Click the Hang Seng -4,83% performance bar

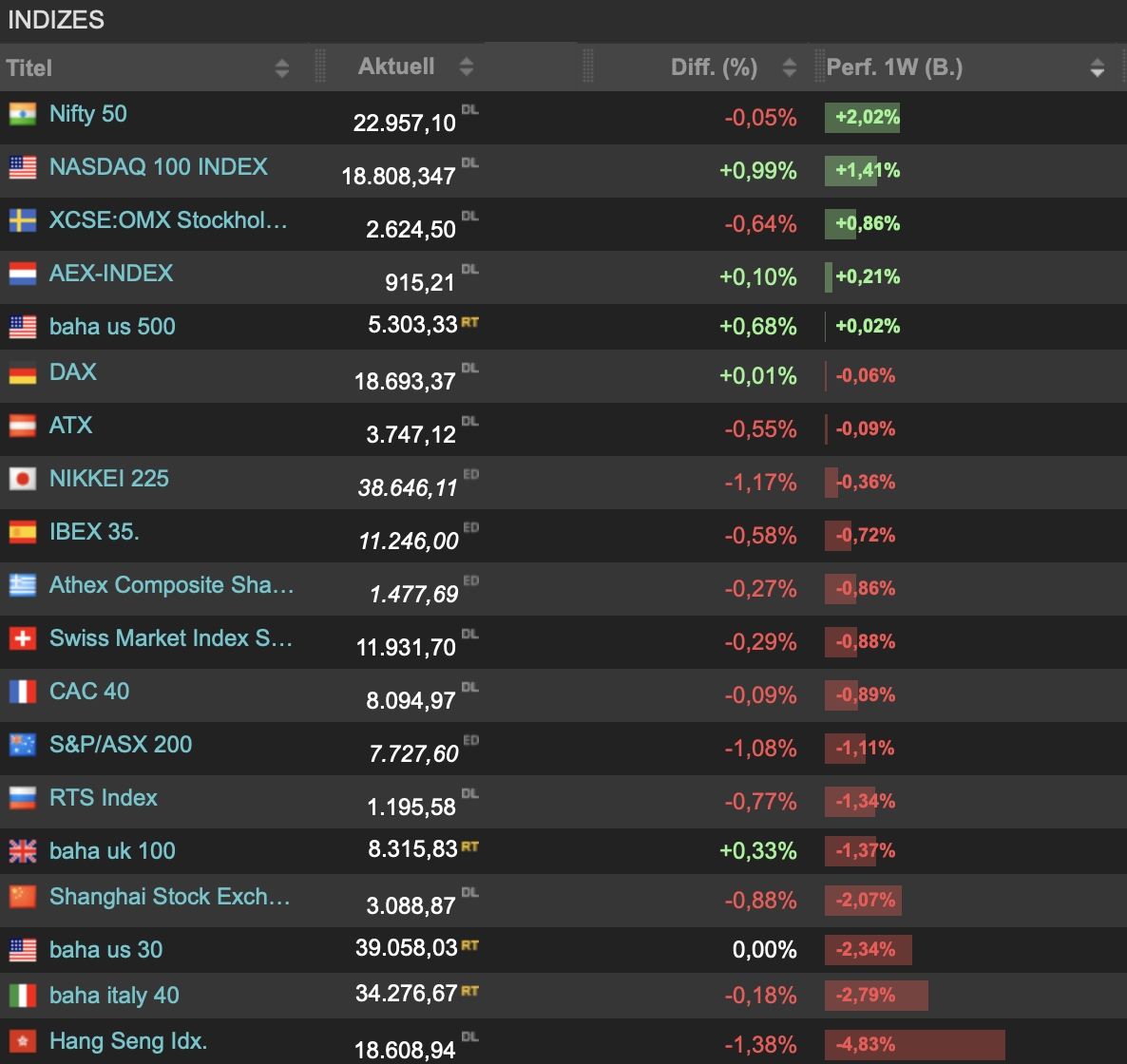(914, 1045)
